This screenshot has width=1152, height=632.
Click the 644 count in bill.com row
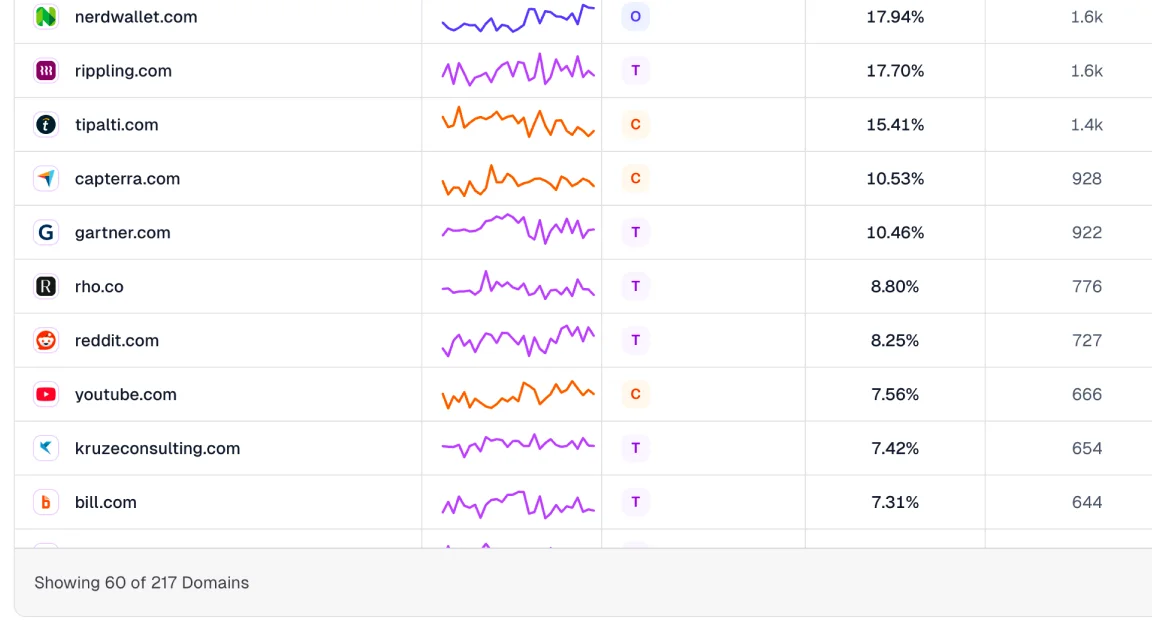click(x=1086, y=503)
